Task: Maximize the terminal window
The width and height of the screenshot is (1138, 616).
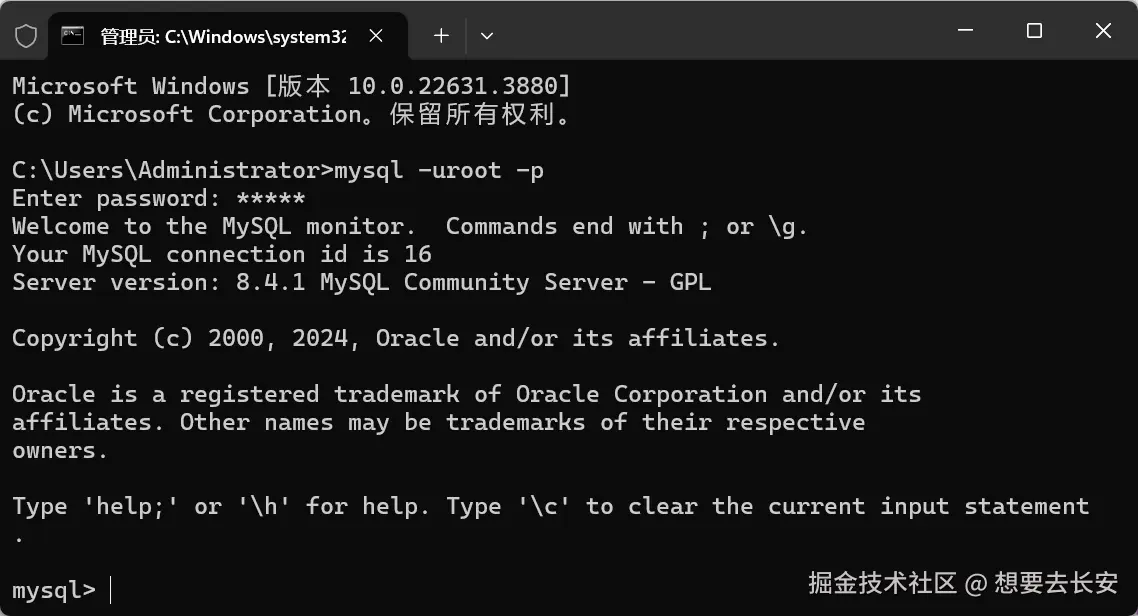Action: click(x=1034, y=30)
